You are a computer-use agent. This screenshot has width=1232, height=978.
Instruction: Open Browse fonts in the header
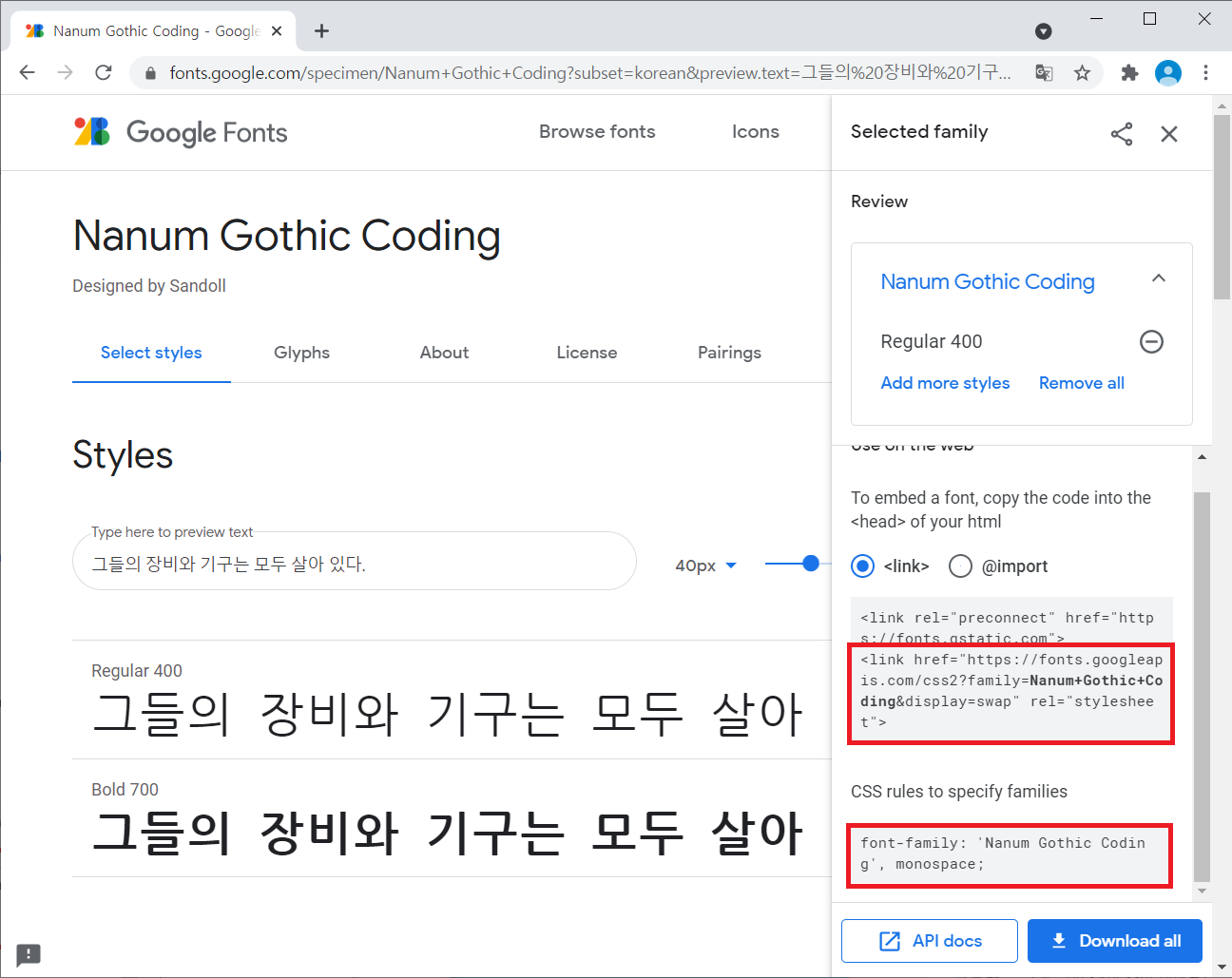597,132
